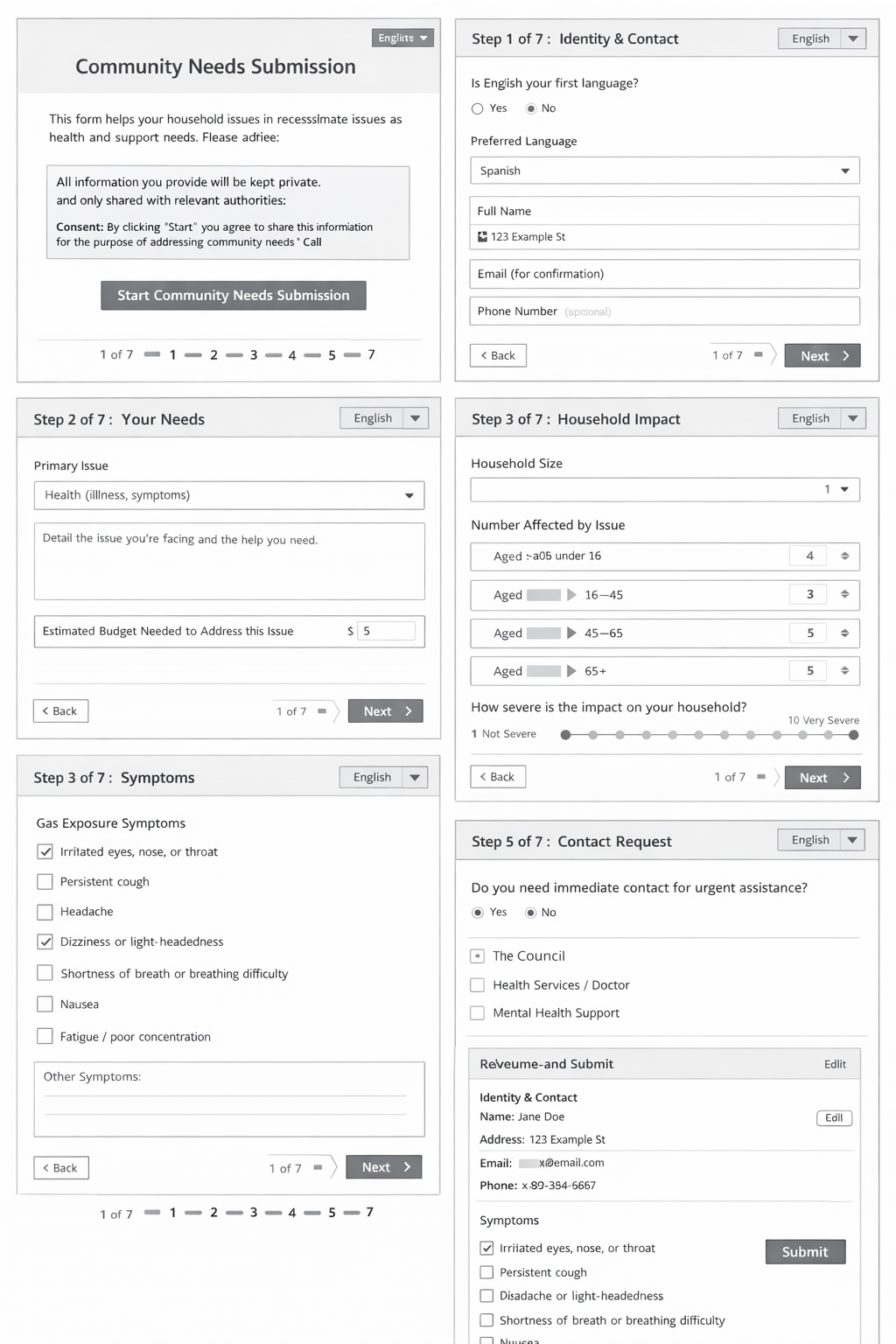This screenshot has height=1344, width=896.
Task: Click the language arrow in the Contact Request header
Action: [x=852, y=840]
